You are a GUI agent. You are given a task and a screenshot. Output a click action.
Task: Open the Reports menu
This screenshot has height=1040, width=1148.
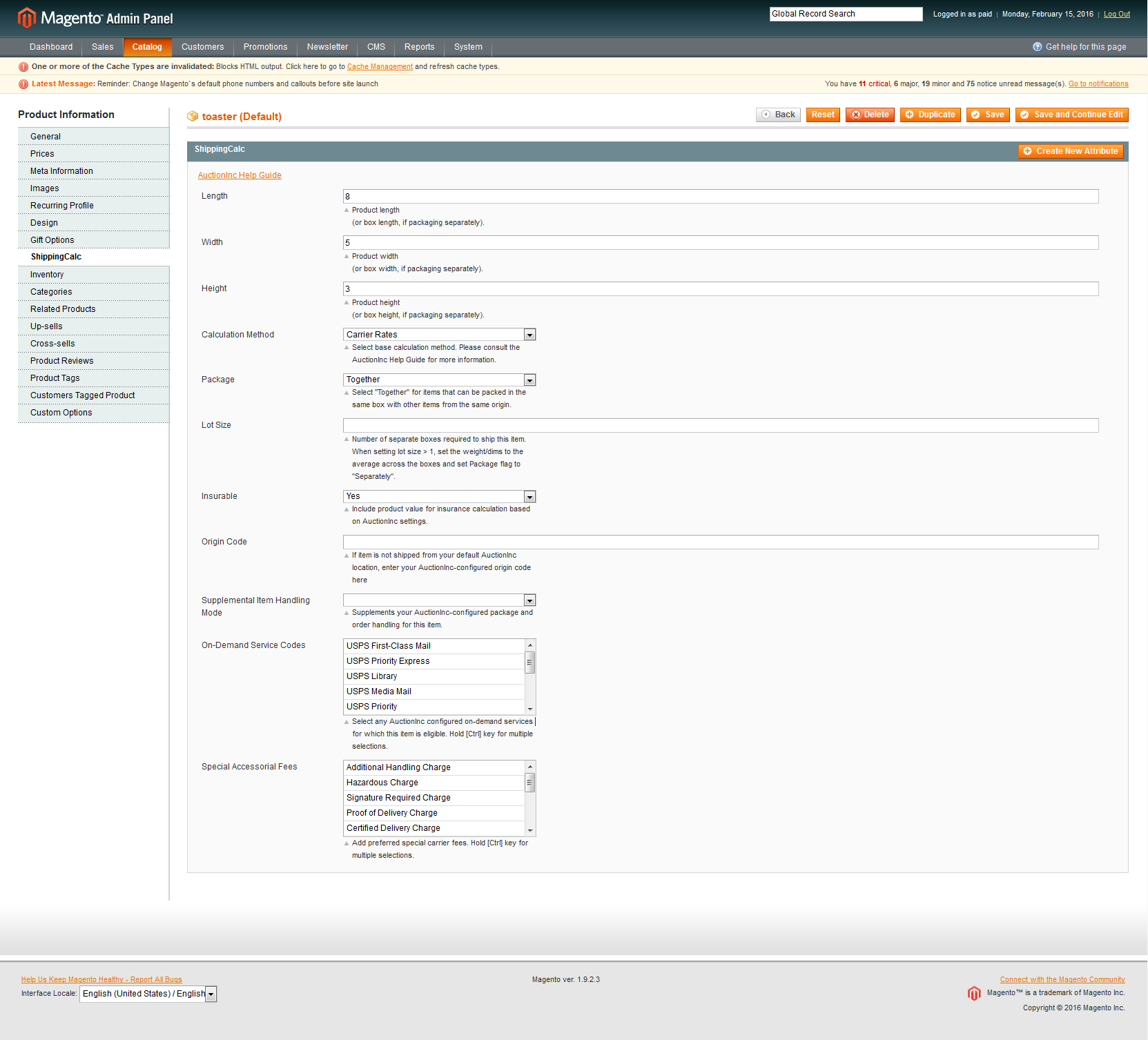pyautogui.click(x=420, y=47)
